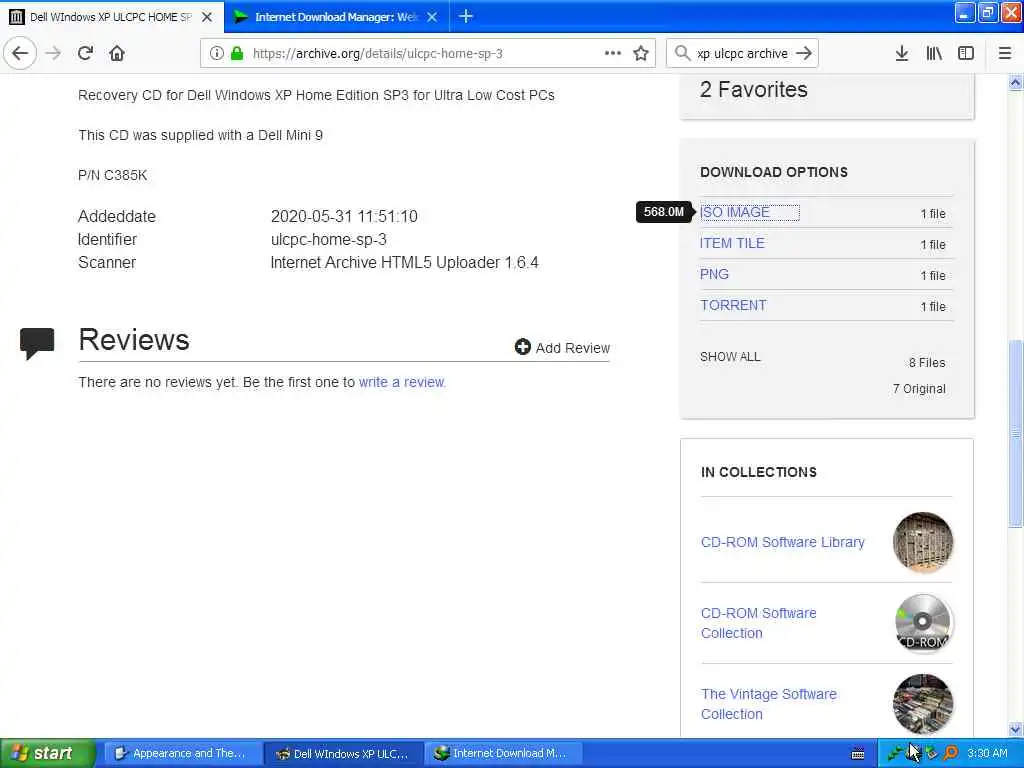Image resolution: width=1024 pixels, height=768 pixels.
Task: Click the vertical scrollbar up arrow
Action: coord(1016,83)
